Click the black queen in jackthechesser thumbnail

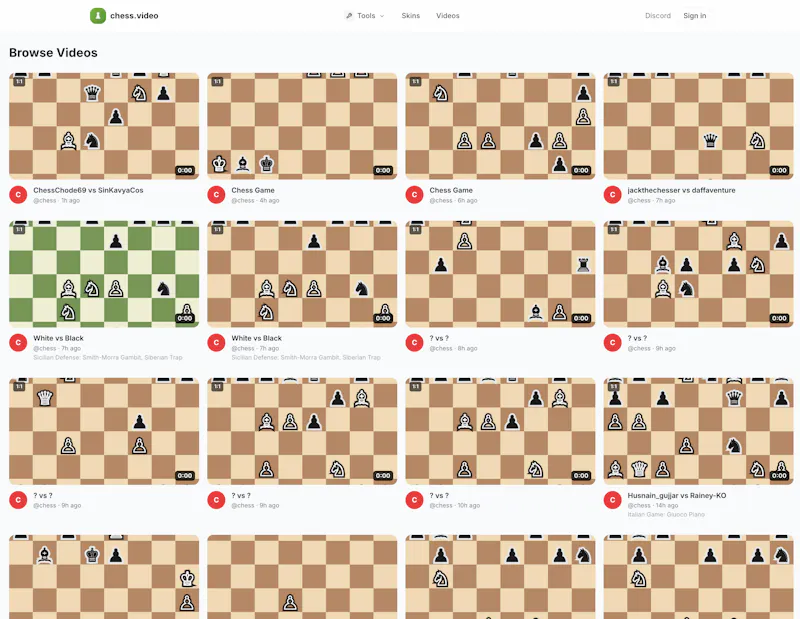click(710, 140)
